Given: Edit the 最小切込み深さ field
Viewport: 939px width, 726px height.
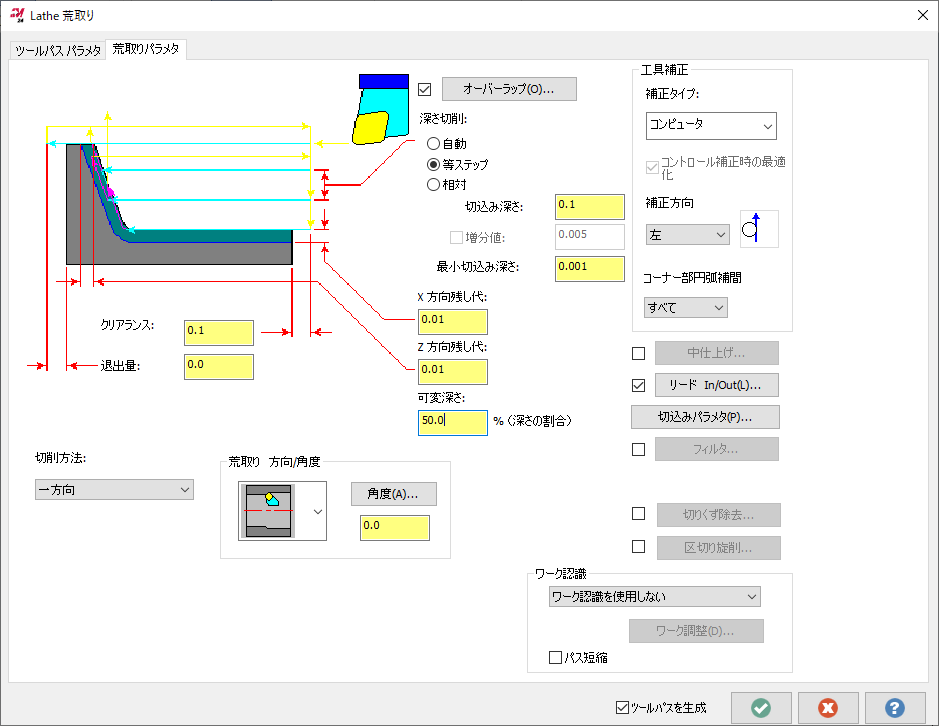Looking at the screenshot, I should 589,269.
